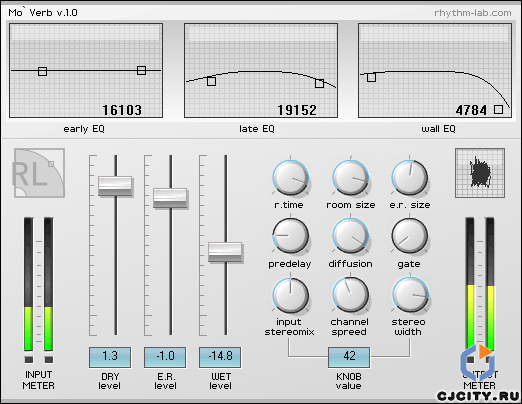Click the late EQ label

click(257, 129)
